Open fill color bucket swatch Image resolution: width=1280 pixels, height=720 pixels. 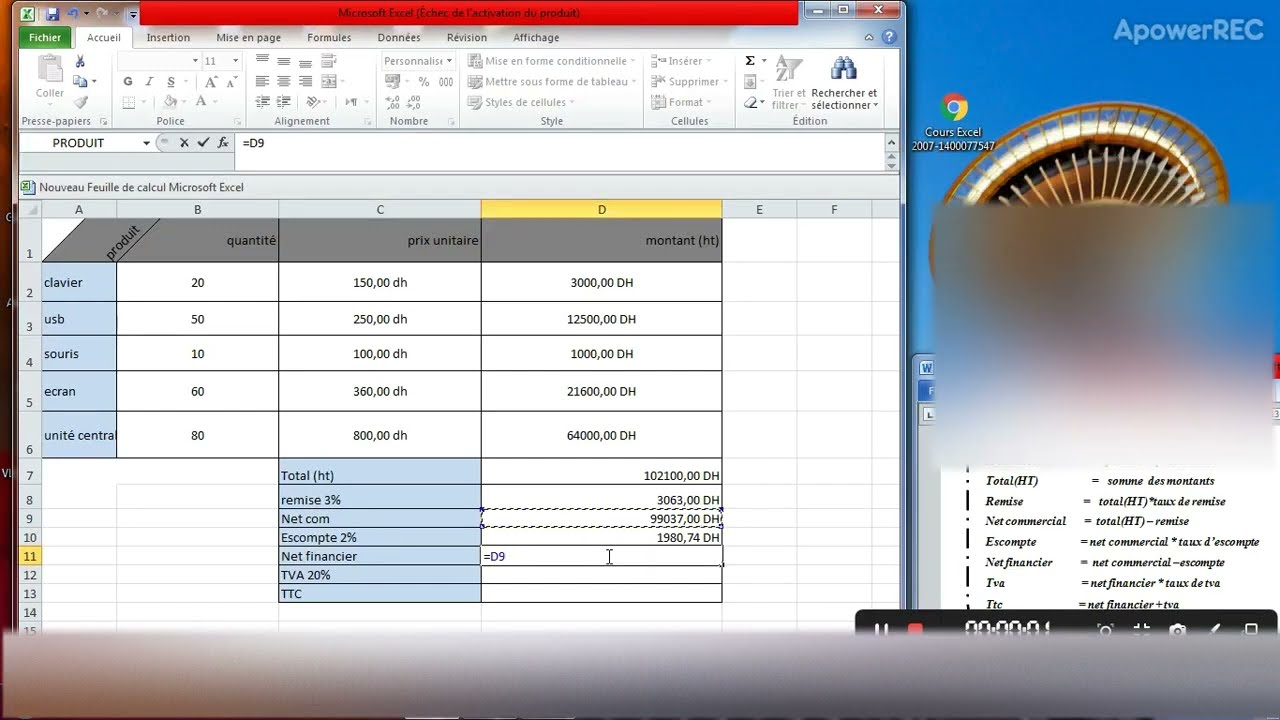click(170, 102)
